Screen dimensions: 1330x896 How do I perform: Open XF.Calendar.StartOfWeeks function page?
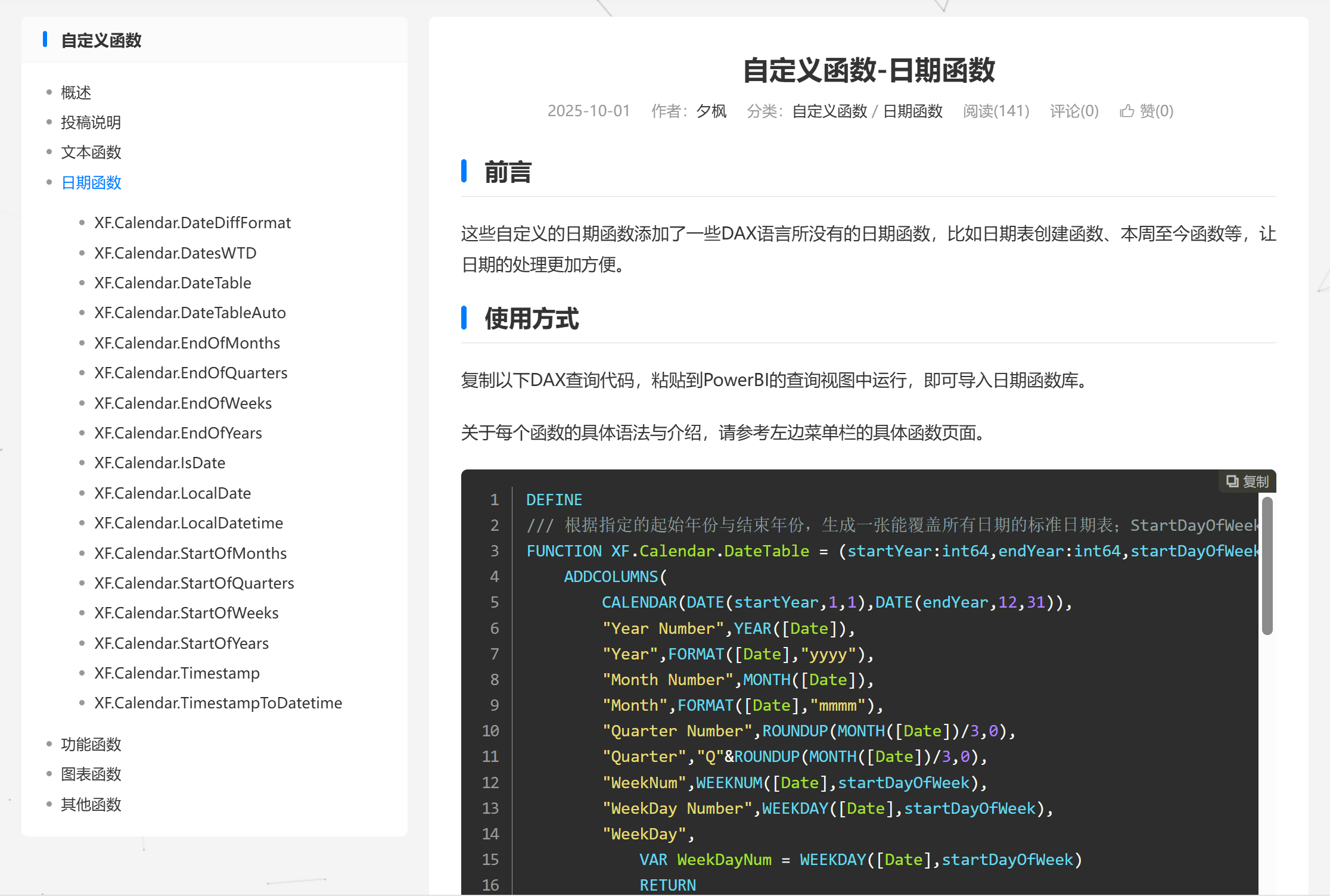[x=186, y=613]
